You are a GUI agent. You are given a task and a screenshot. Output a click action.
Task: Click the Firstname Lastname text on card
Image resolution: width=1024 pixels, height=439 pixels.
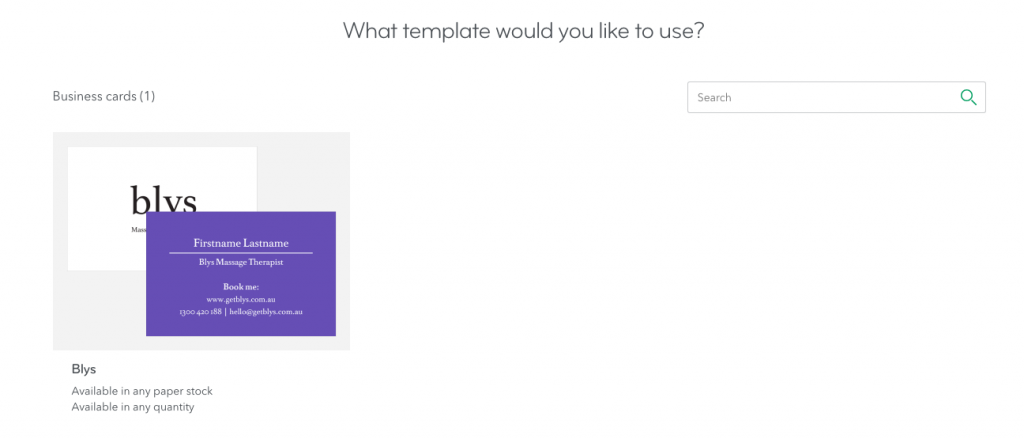point(241,243)
